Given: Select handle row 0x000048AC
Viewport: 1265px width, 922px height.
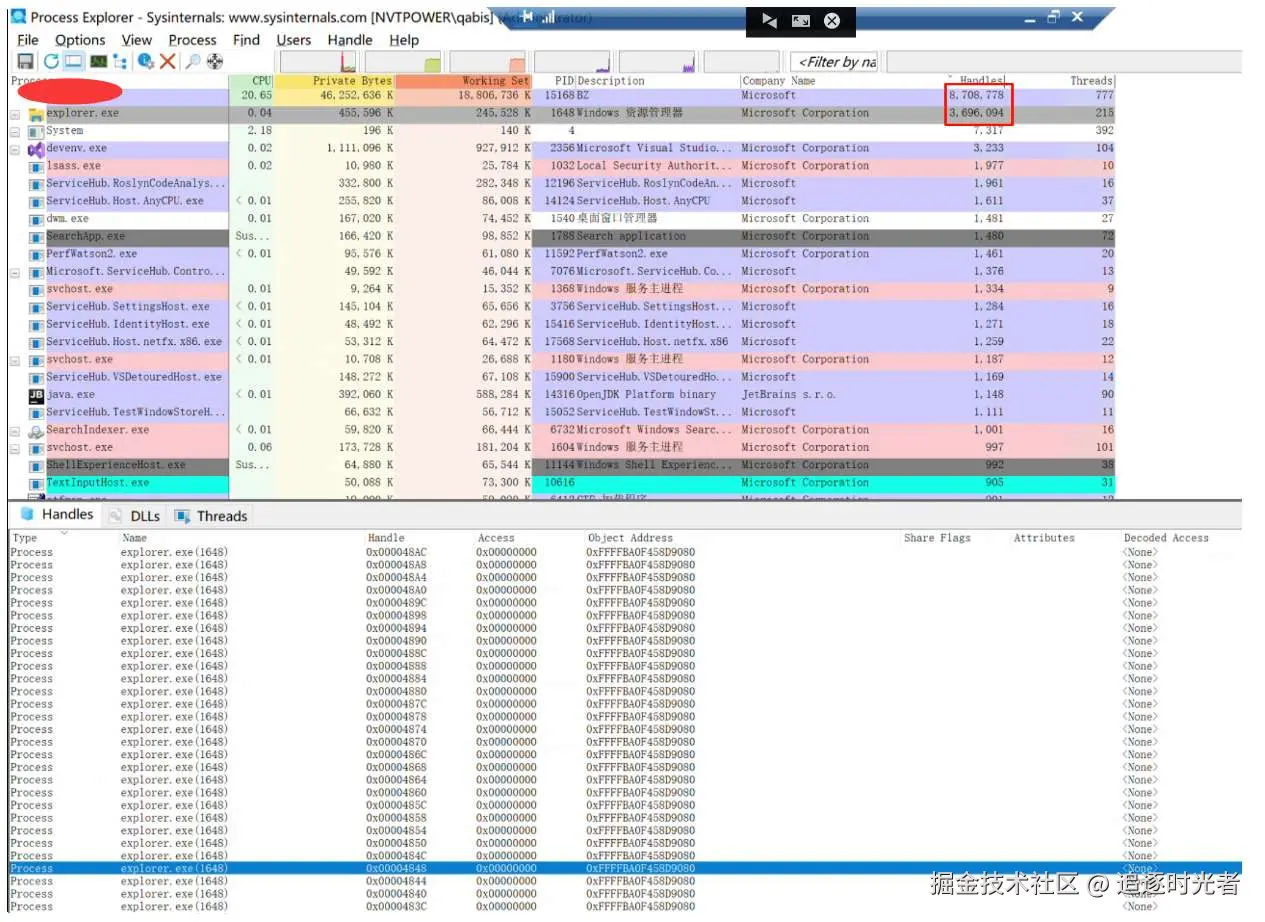Looking at the screenshot, I should click(625, 552).
